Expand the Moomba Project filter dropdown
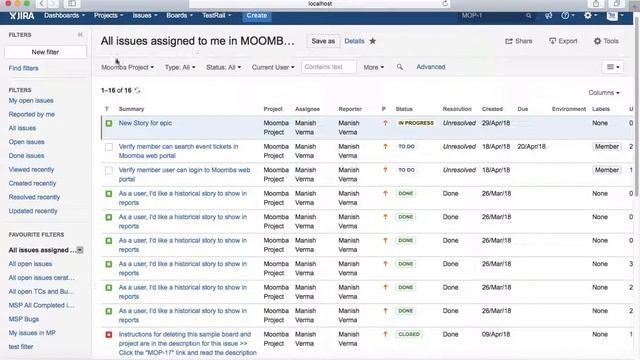This screenshot has width=640, height=360. coord(127,67)
